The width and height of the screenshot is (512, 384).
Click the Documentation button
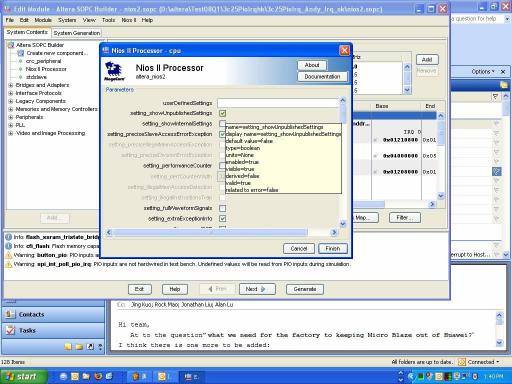[322, 77]
